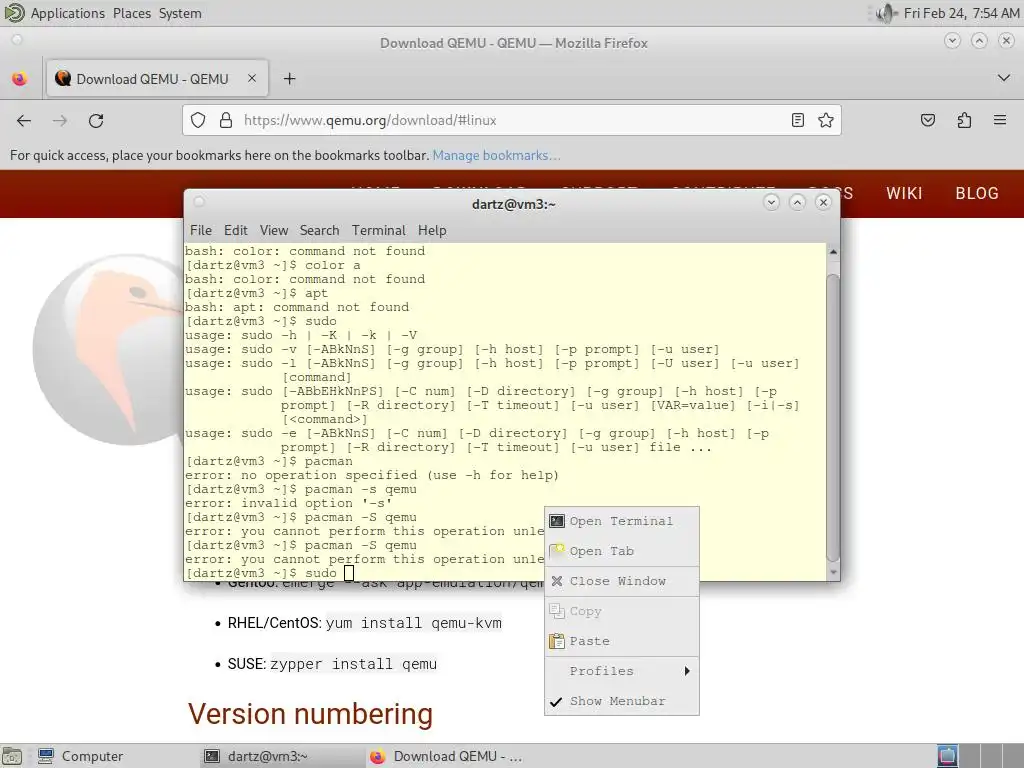Expand the Profiles submenu arrow

point(687,671)
